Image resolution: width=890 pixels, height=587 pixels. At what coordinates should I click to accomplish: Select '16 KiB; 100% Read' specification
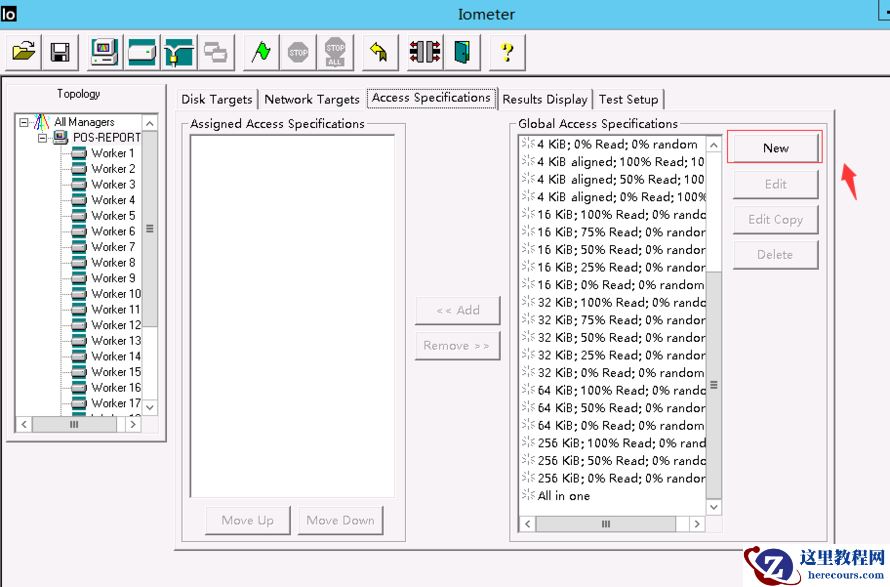click(x=612, y=215)
